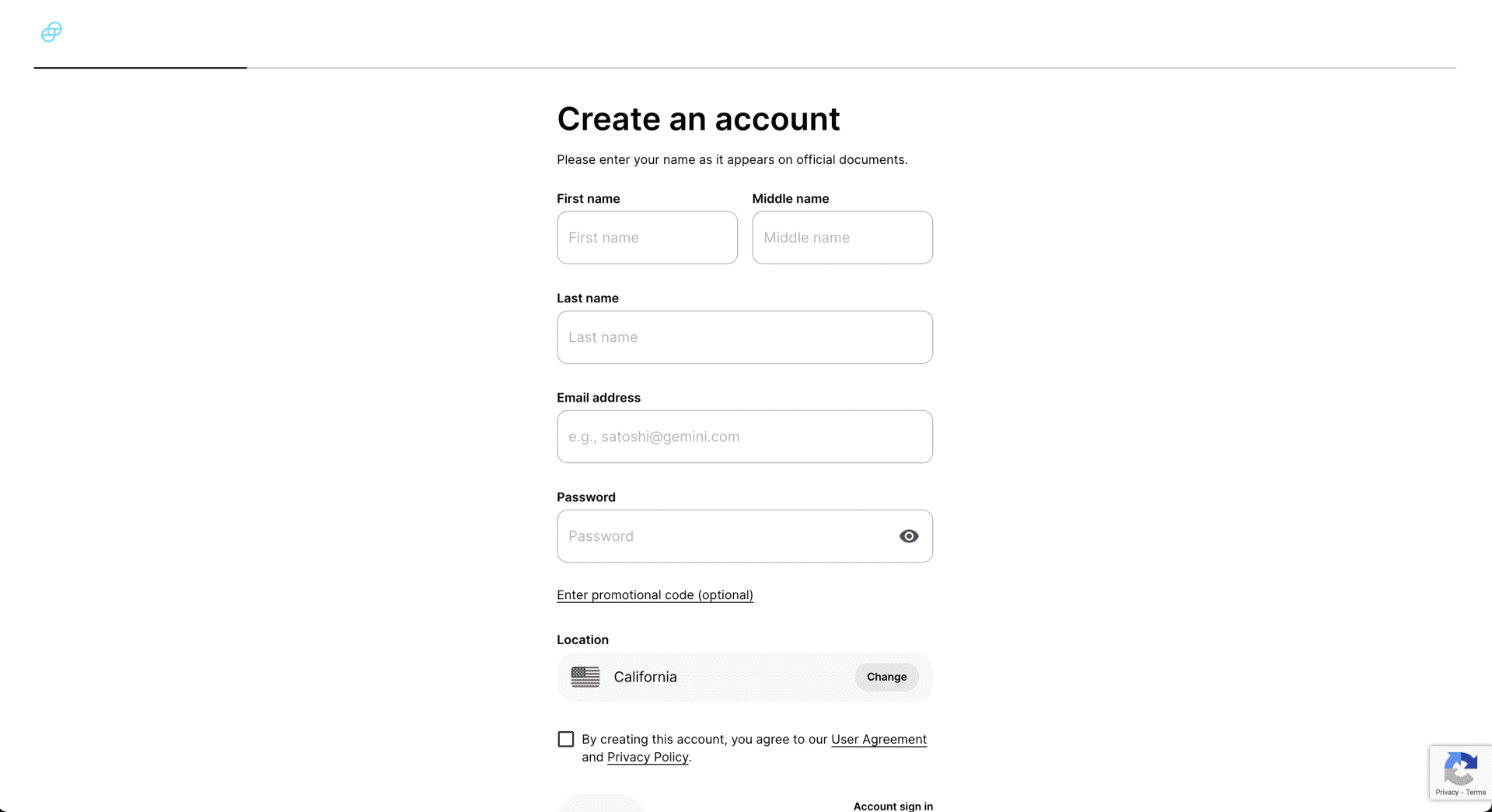Click the Email address input field
The image size is (1492, 812).
[x=745, y=437]
